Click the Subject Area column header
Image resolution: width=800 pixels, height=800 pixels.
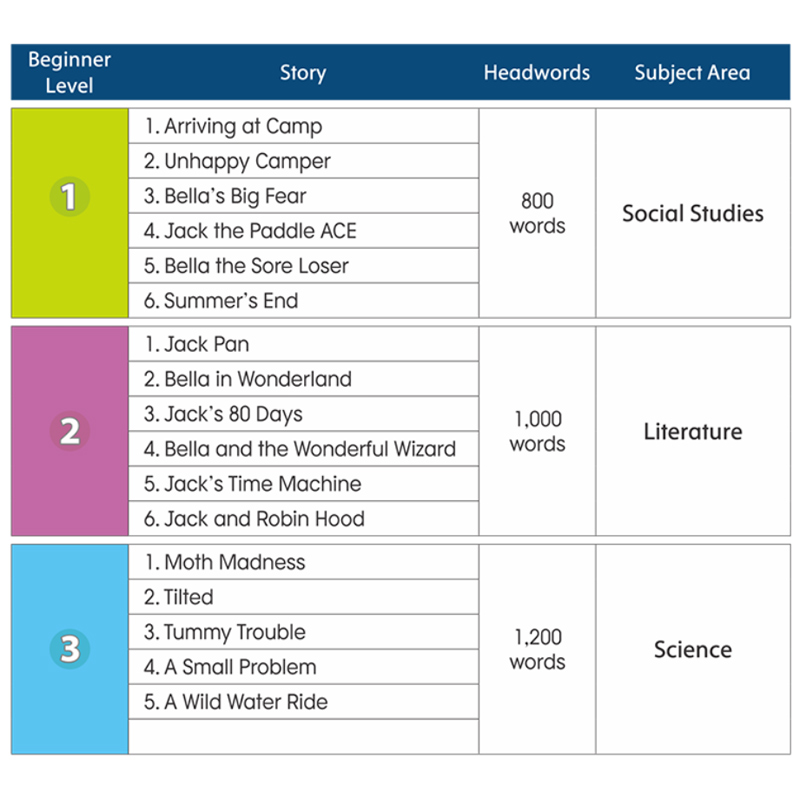click(692, 72)
